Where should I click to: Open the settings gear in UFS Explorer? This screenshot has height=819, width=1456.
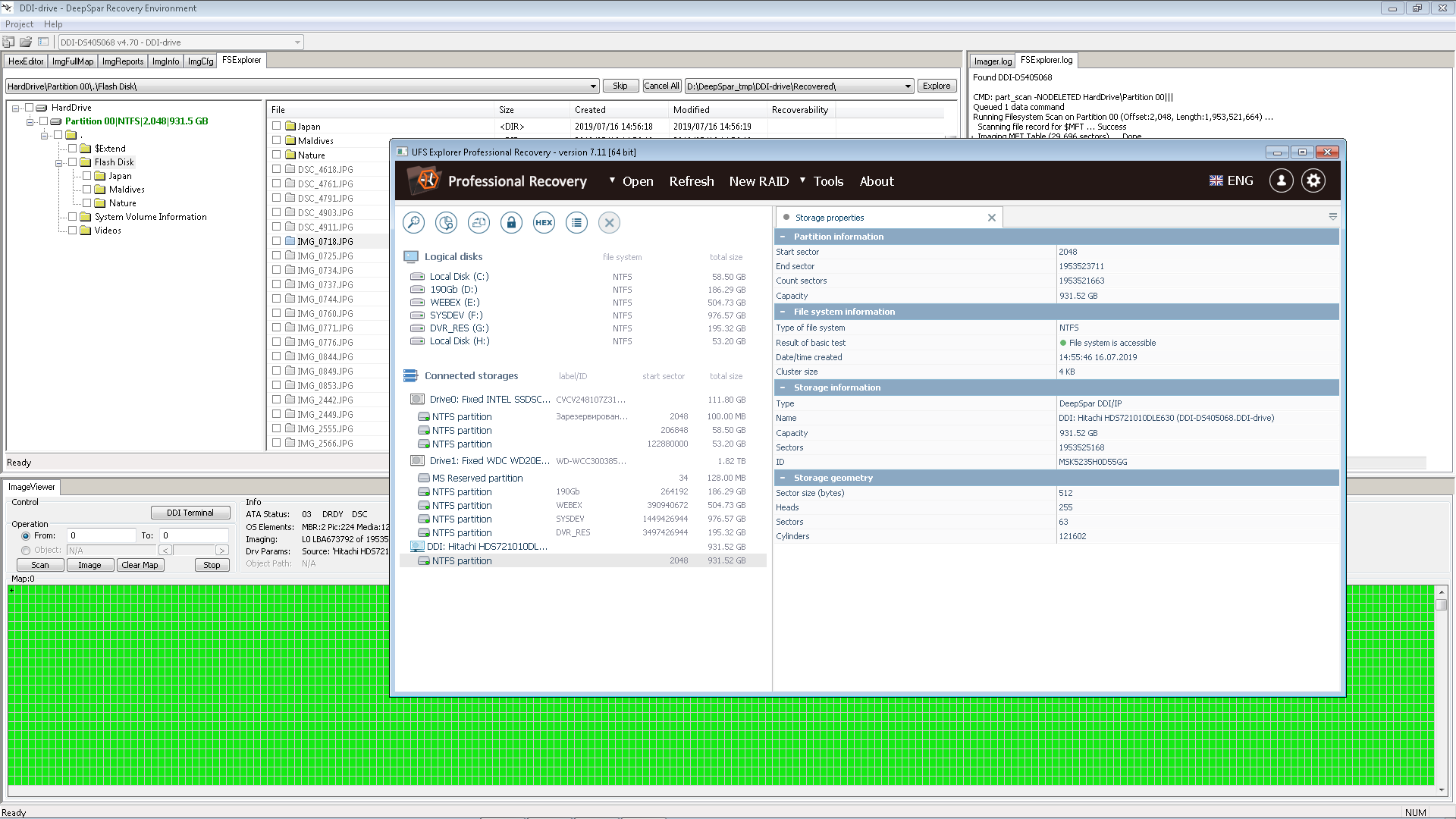tap(1313, 180)
